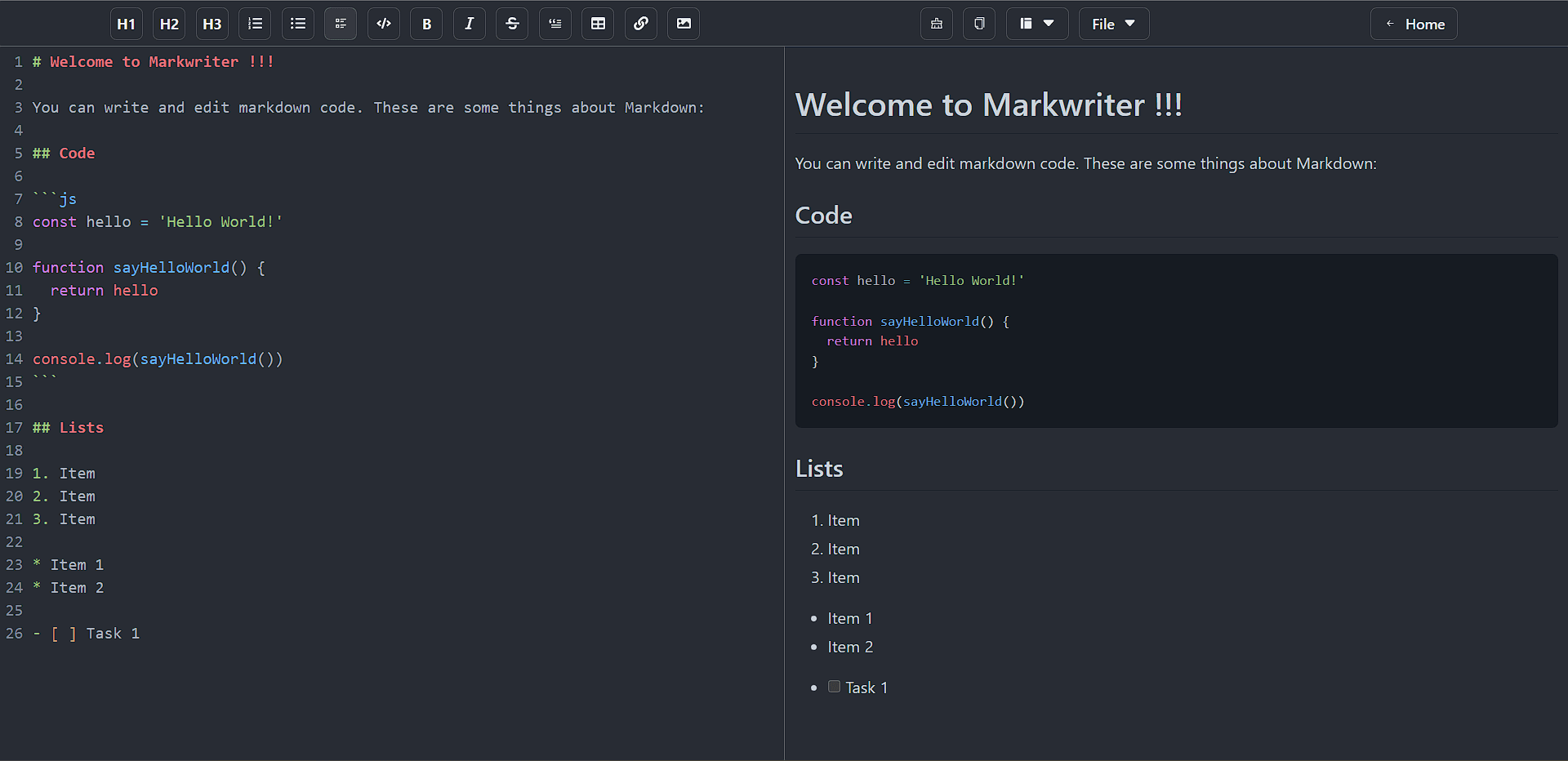Place cursor on '## Lists' editor line

tap(69, 428)
